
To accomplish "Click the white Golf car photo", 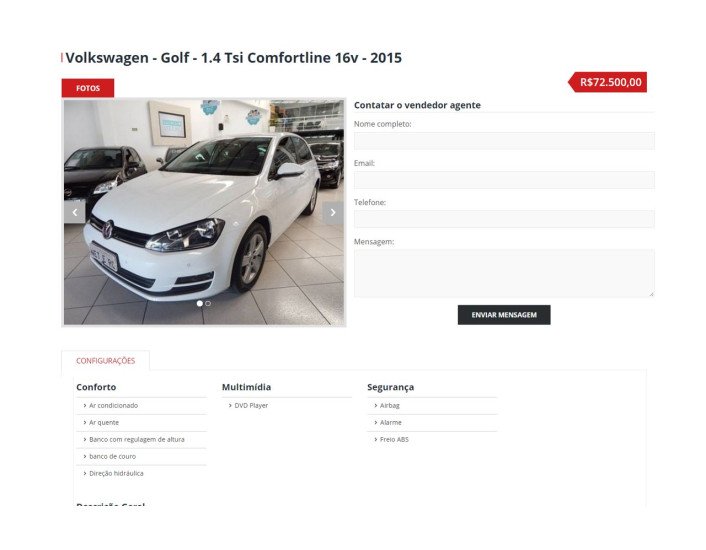I will click(x=204, y=212).
